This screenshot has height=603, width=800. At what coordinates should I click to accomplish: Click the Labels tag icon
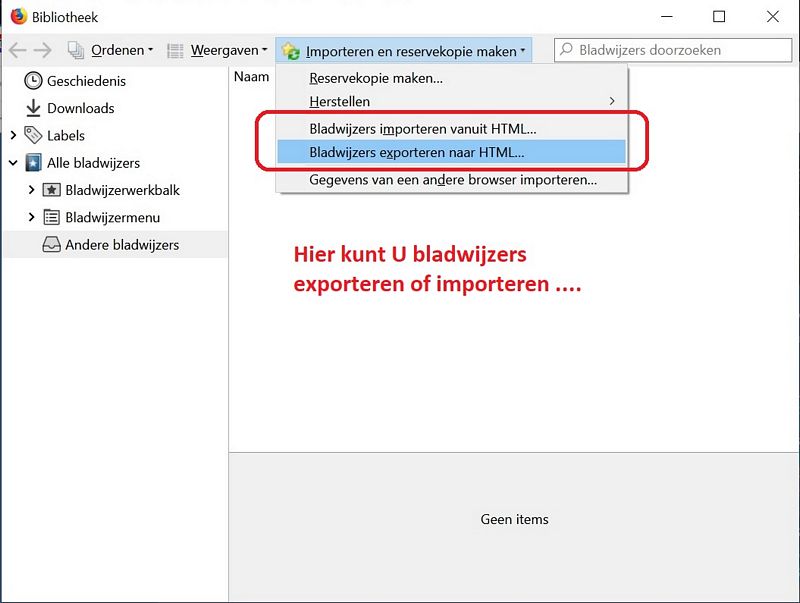coord(33,135)
